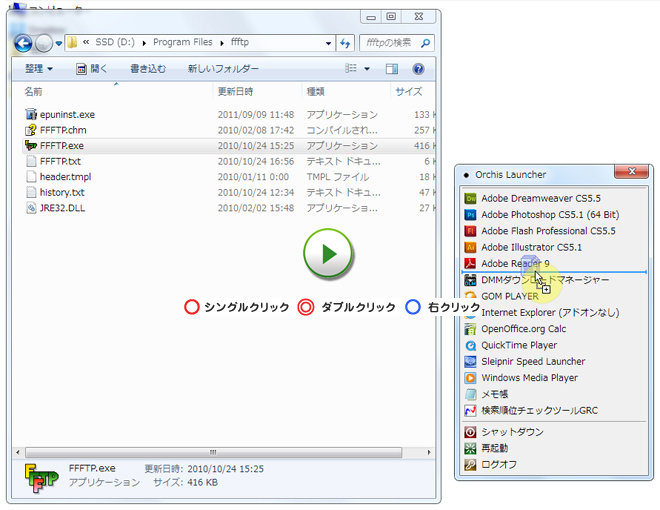Sort by the 種類 column header
660x510 pixels.
point(316,91)
